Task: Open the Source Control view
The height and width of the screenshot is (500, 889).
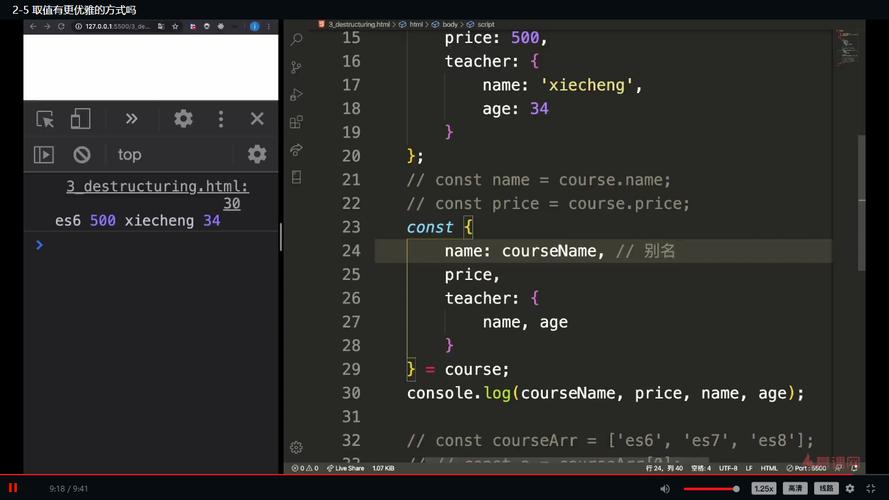Action: click(x=297, y=67)
